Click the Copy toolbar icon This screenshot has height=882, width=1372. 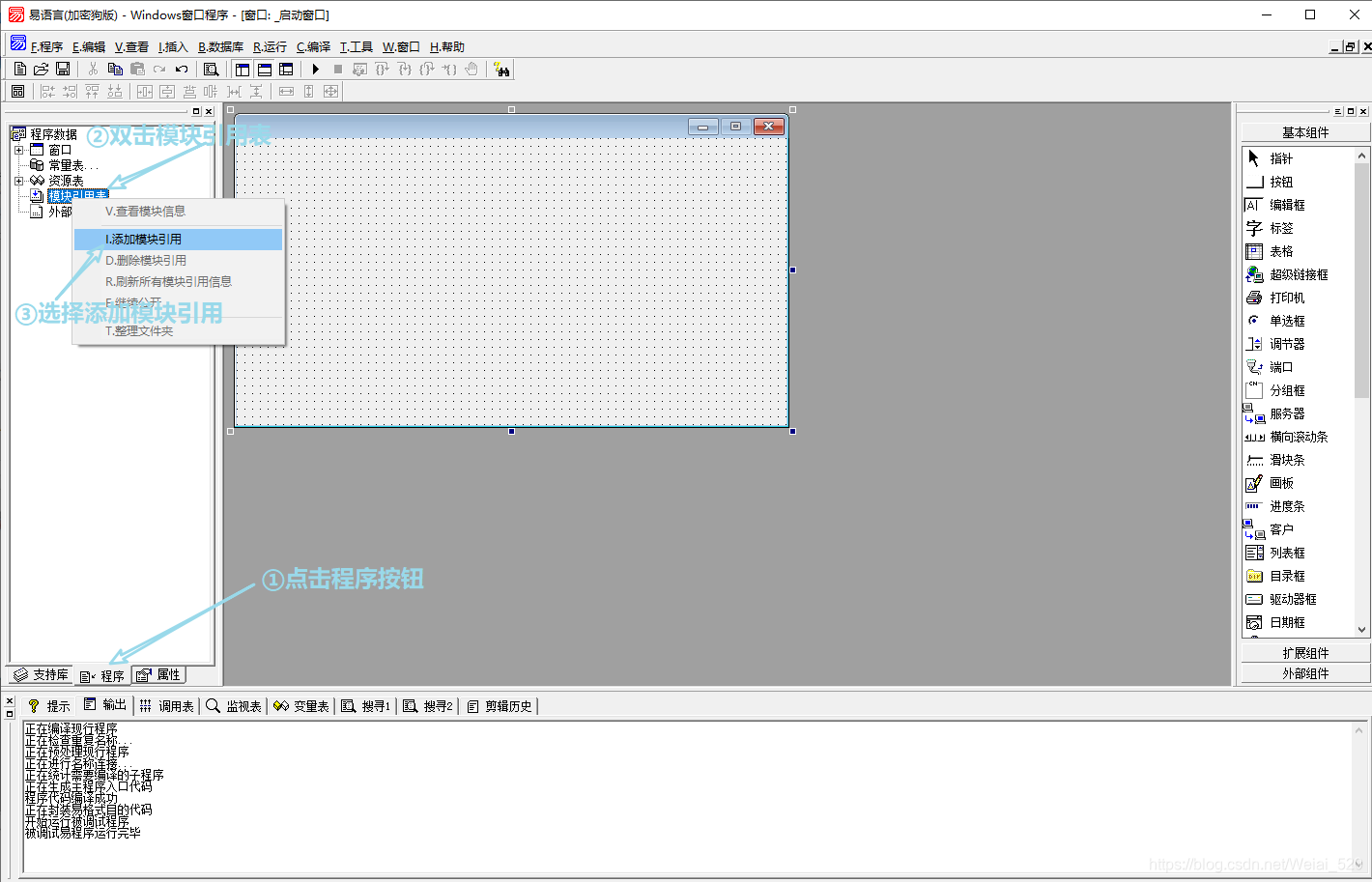click(x=115, y=69)
